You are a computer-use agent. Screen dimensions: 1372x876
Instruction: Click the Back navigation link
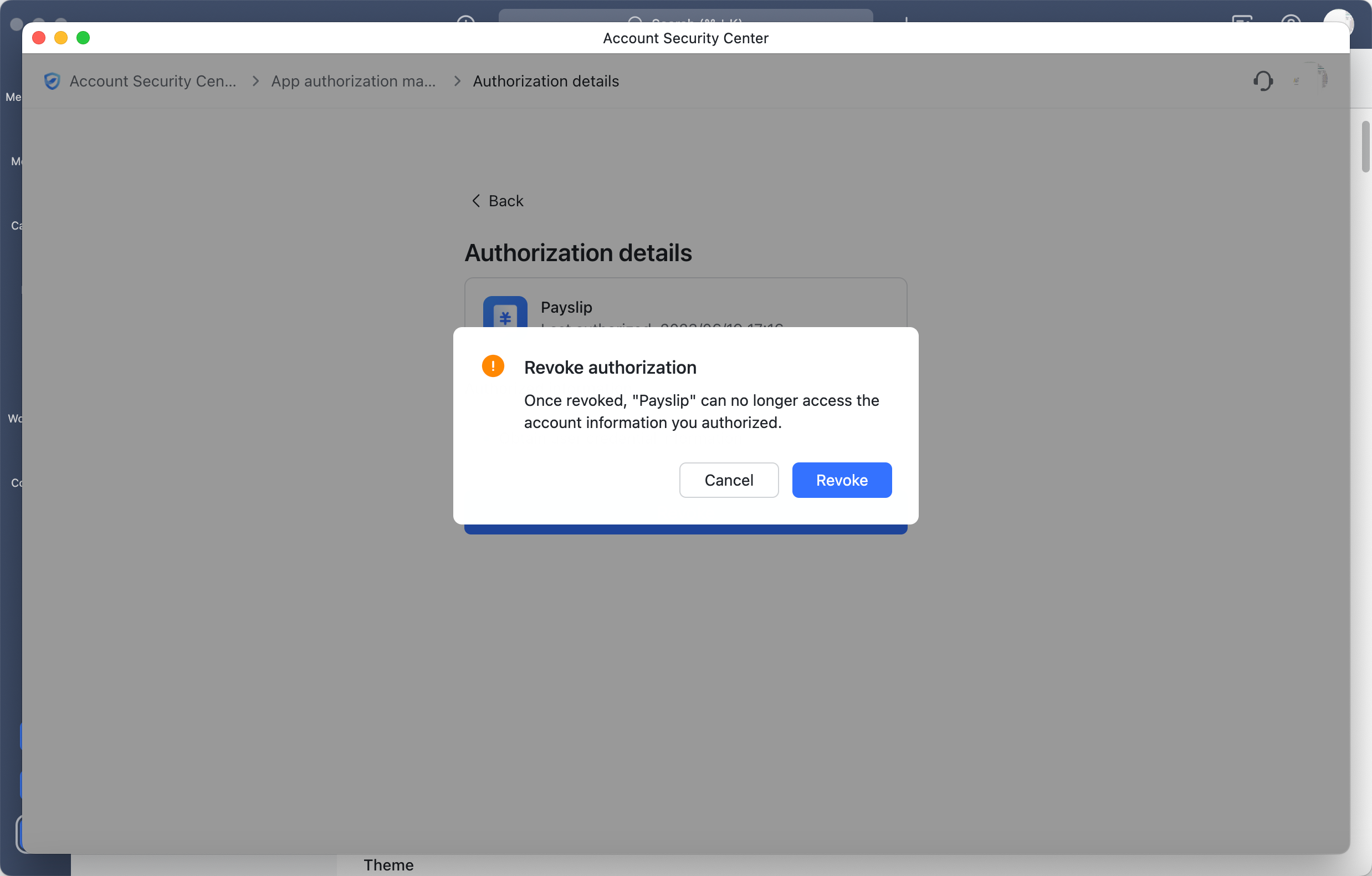(505, 201)
